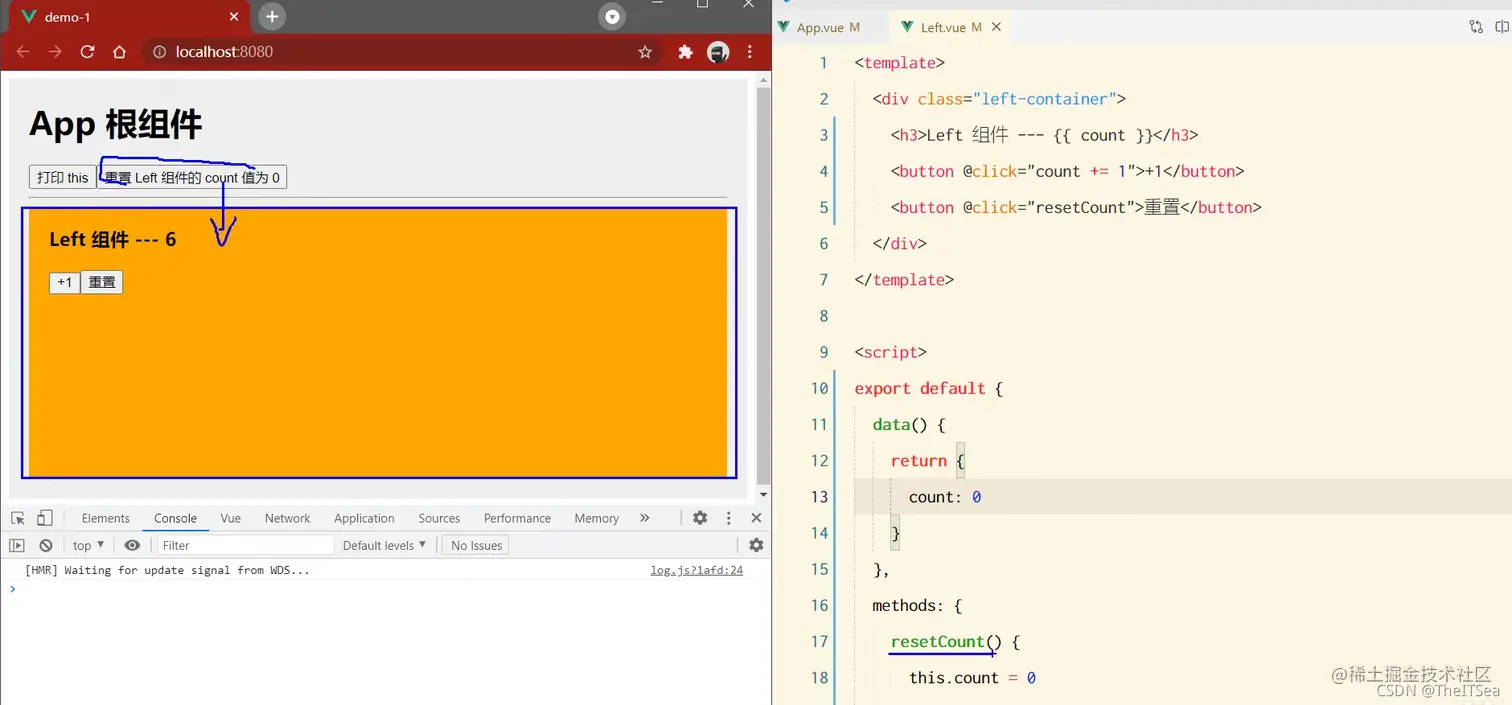This screenshot has width=1512, height=705.
Task: Click the HMR waiting console message
Action: [x=167, y=570]
